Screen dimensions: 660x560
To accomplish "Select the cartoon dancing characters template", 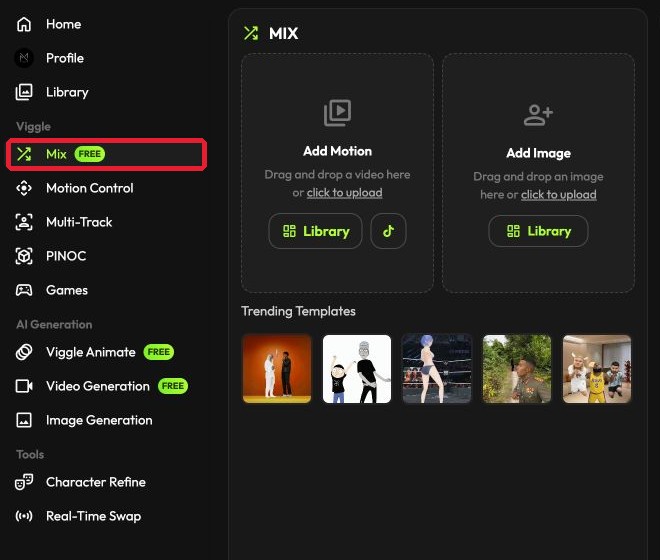I will click(x=357, y=369).
